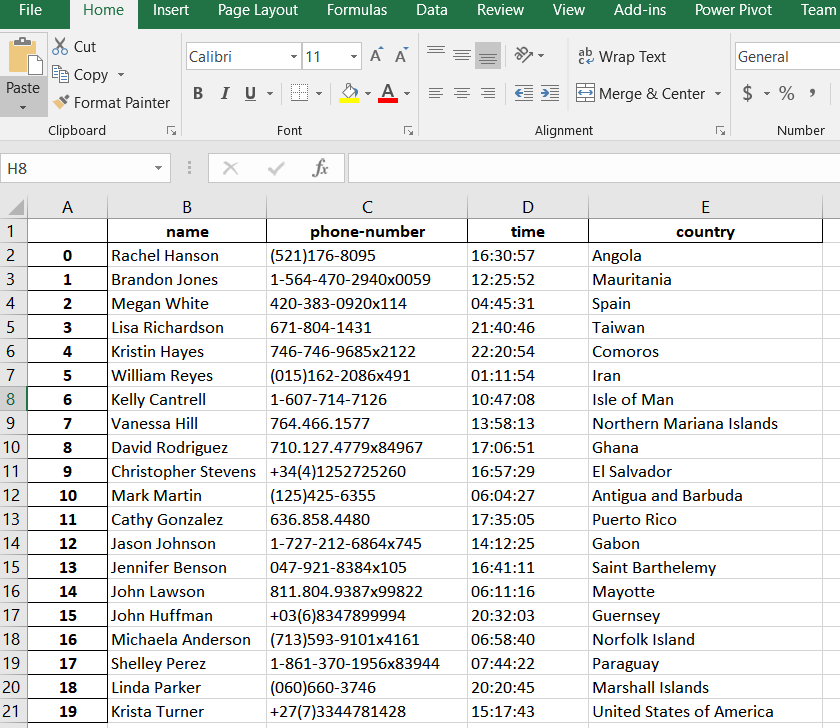Open the Power Pivot tab
Screen dimensions: 840x728
(733, 11)
